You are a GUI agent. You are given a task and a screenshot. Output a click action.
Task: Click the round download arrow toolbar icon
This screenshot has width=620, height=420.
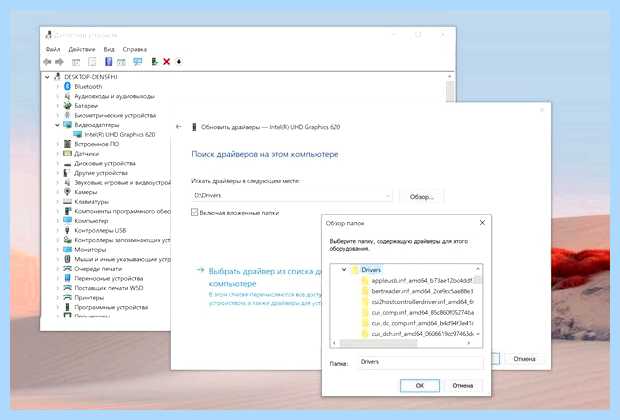(179, 62)
